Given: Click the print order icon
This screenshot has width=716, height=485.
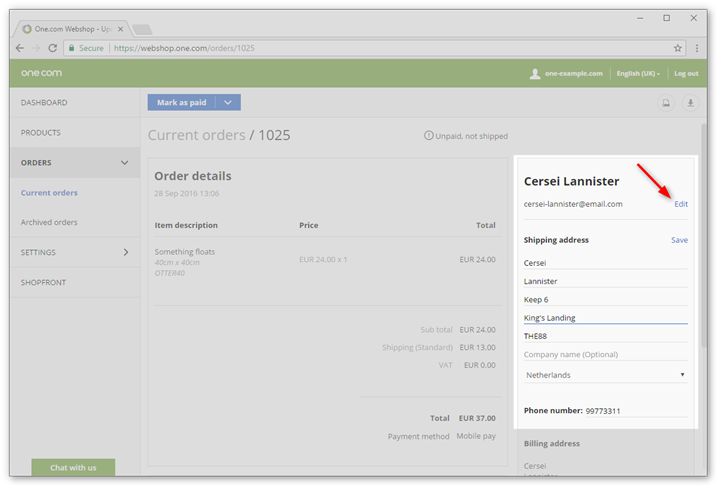Looking at the screenshot, I should pos(666,103).
